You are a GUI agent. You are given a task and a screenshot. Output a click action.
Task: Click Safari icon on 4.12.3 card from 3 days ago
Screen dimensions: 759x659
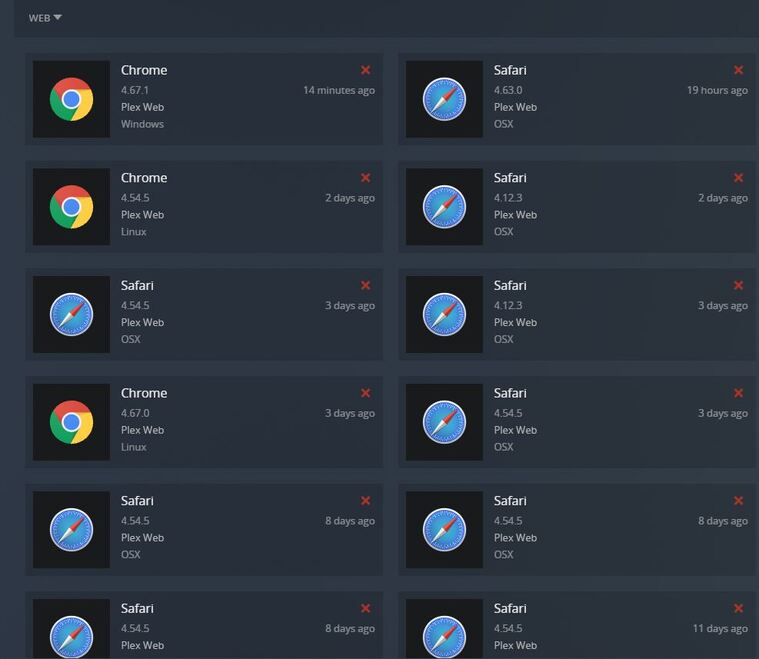(444, 315)
